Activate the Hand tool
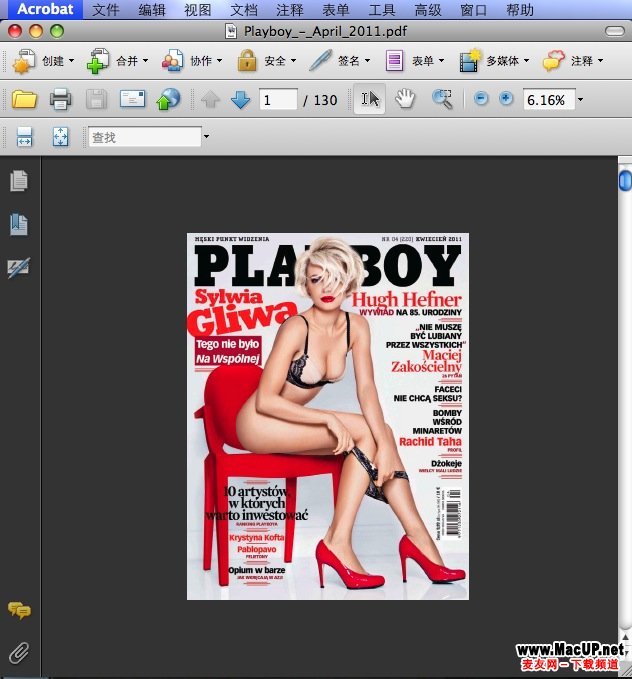The image size is (632, 679). 405,99
